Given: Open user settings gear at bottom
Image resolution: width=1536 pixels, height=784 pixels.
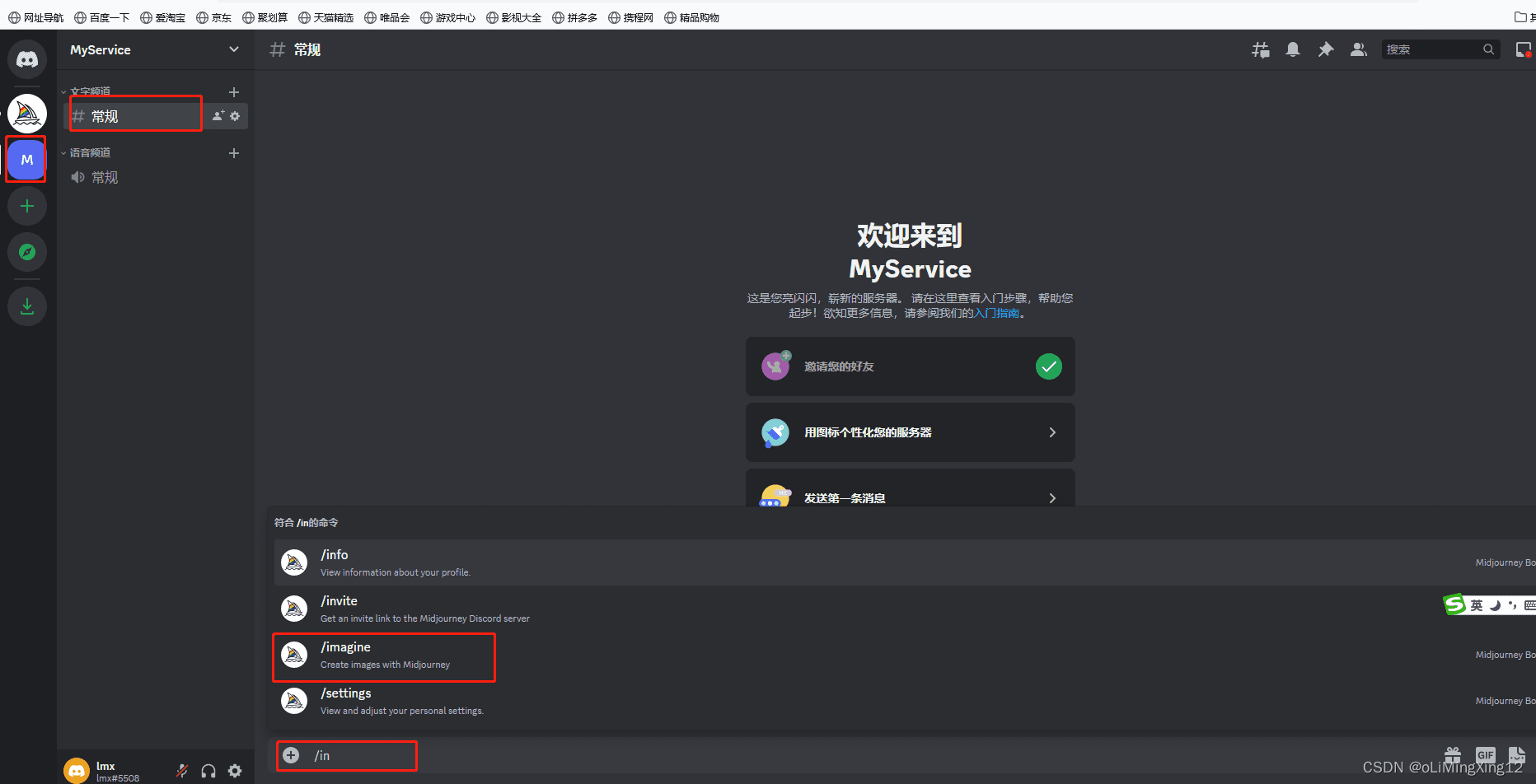Looking at the screenshot, I should pos(235,771).
